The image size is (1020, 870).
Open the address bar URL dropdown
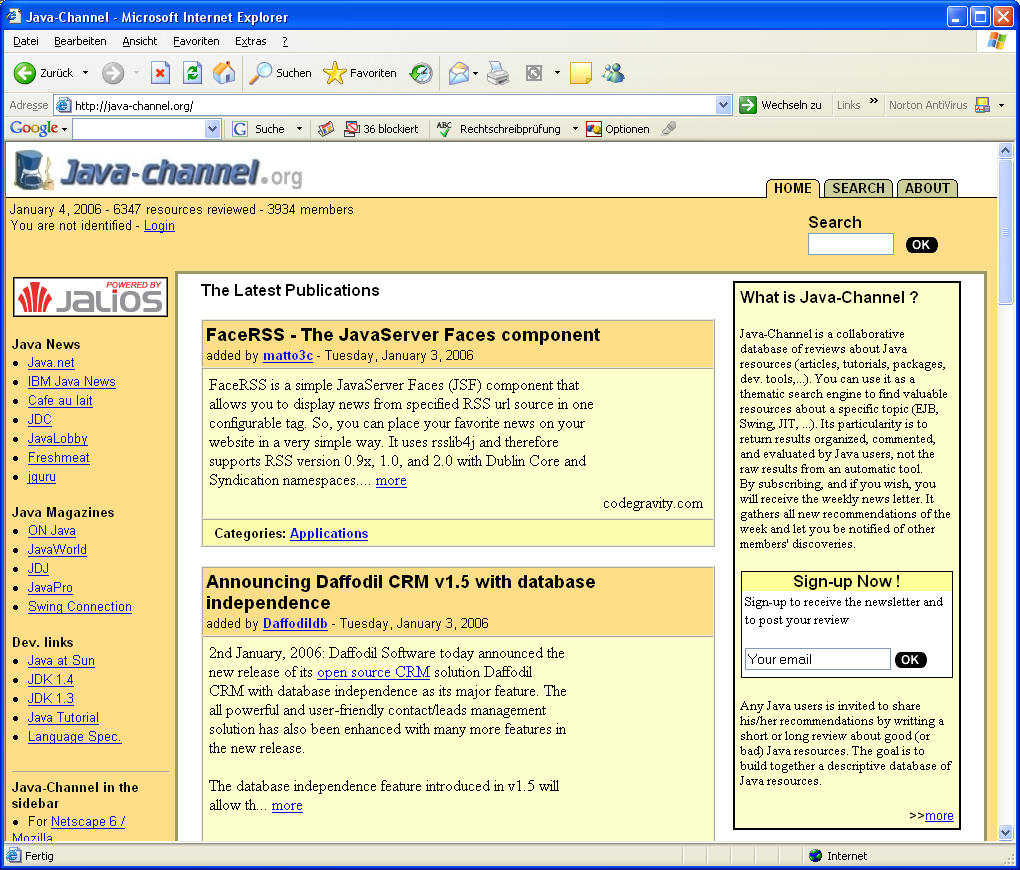tap(724, 105)
